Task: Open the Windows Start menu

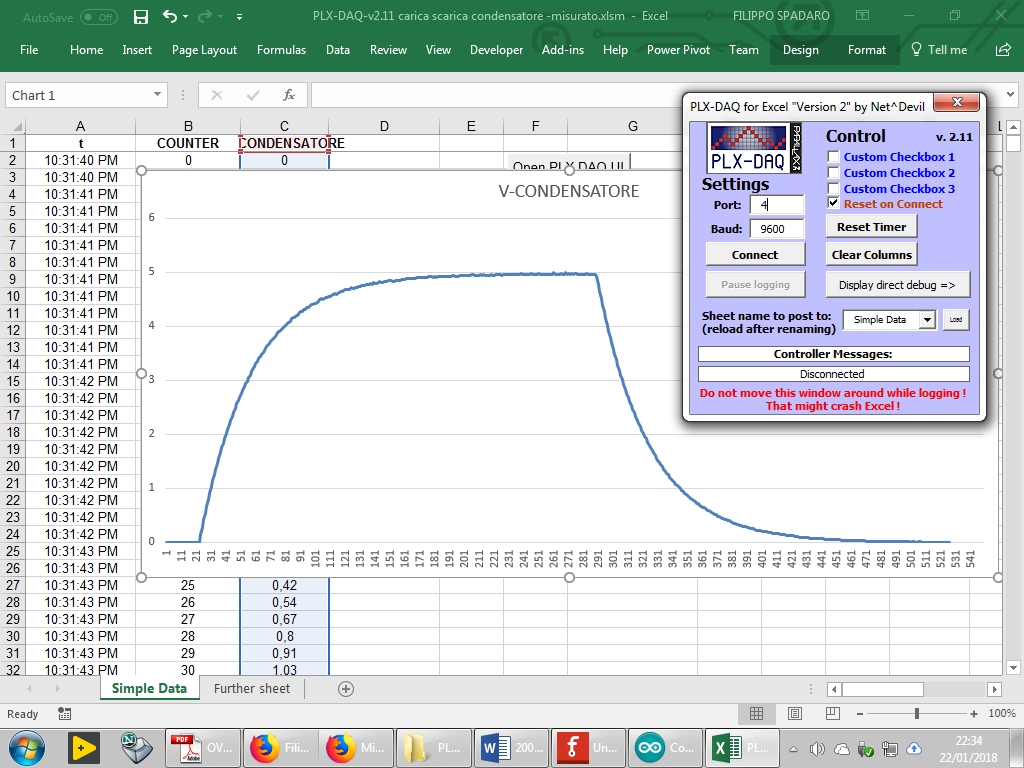Action: pyautogui.click(x=27, y=748)
